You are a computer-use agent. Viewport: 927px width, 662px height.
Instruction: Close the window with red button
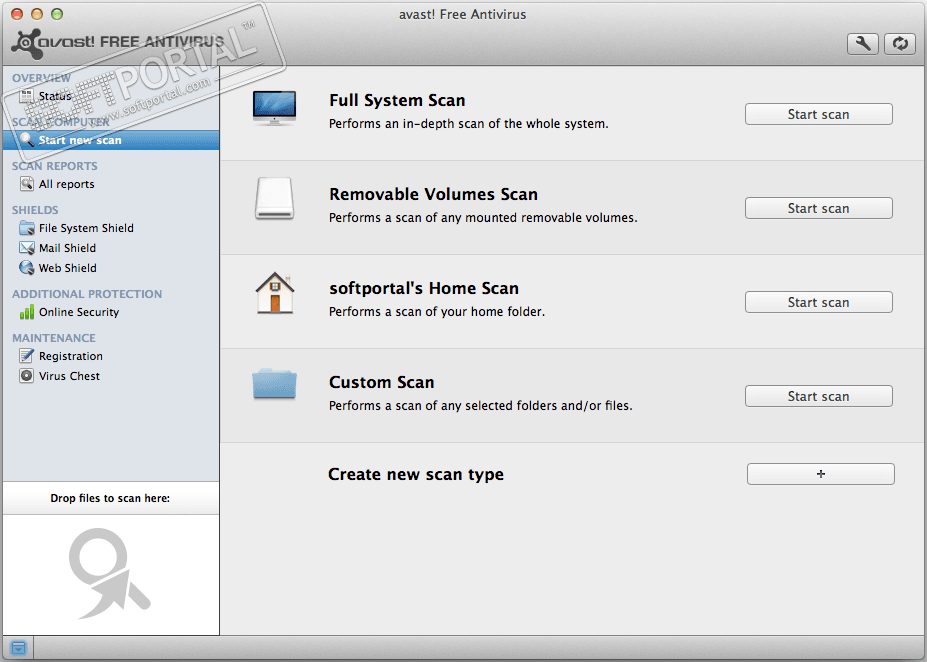[x=17, y=14]
